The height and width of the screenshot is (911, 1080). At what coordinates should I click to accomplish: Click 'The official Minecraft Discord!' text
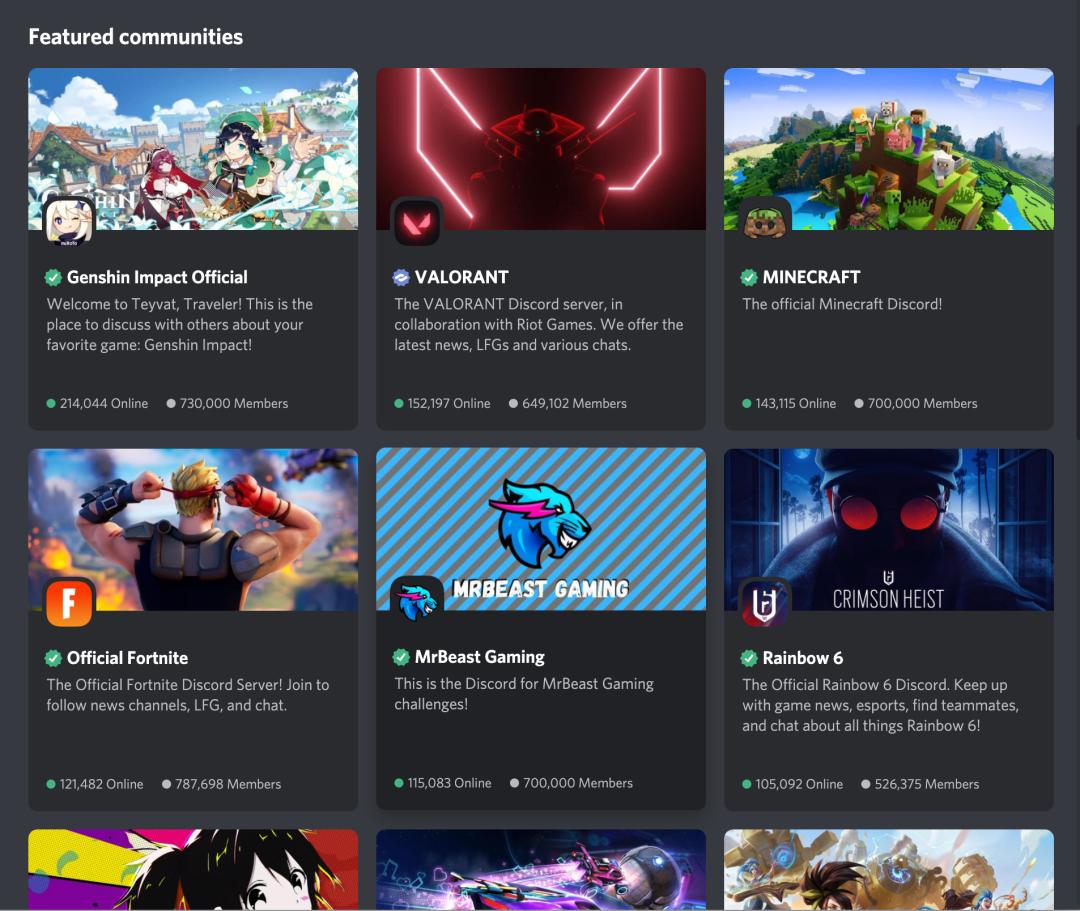point(842,304)
